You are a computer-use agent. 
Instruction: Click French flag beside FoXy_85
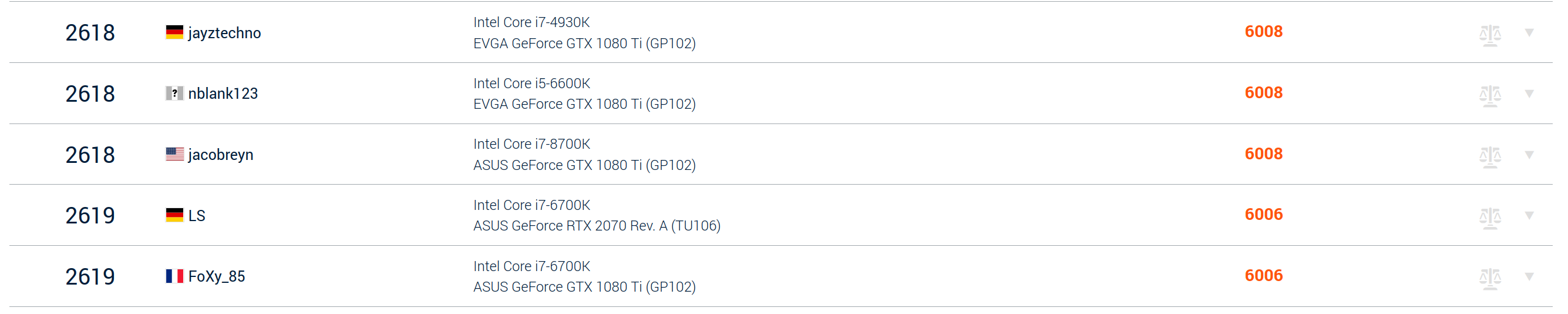[x=174, y=276]
